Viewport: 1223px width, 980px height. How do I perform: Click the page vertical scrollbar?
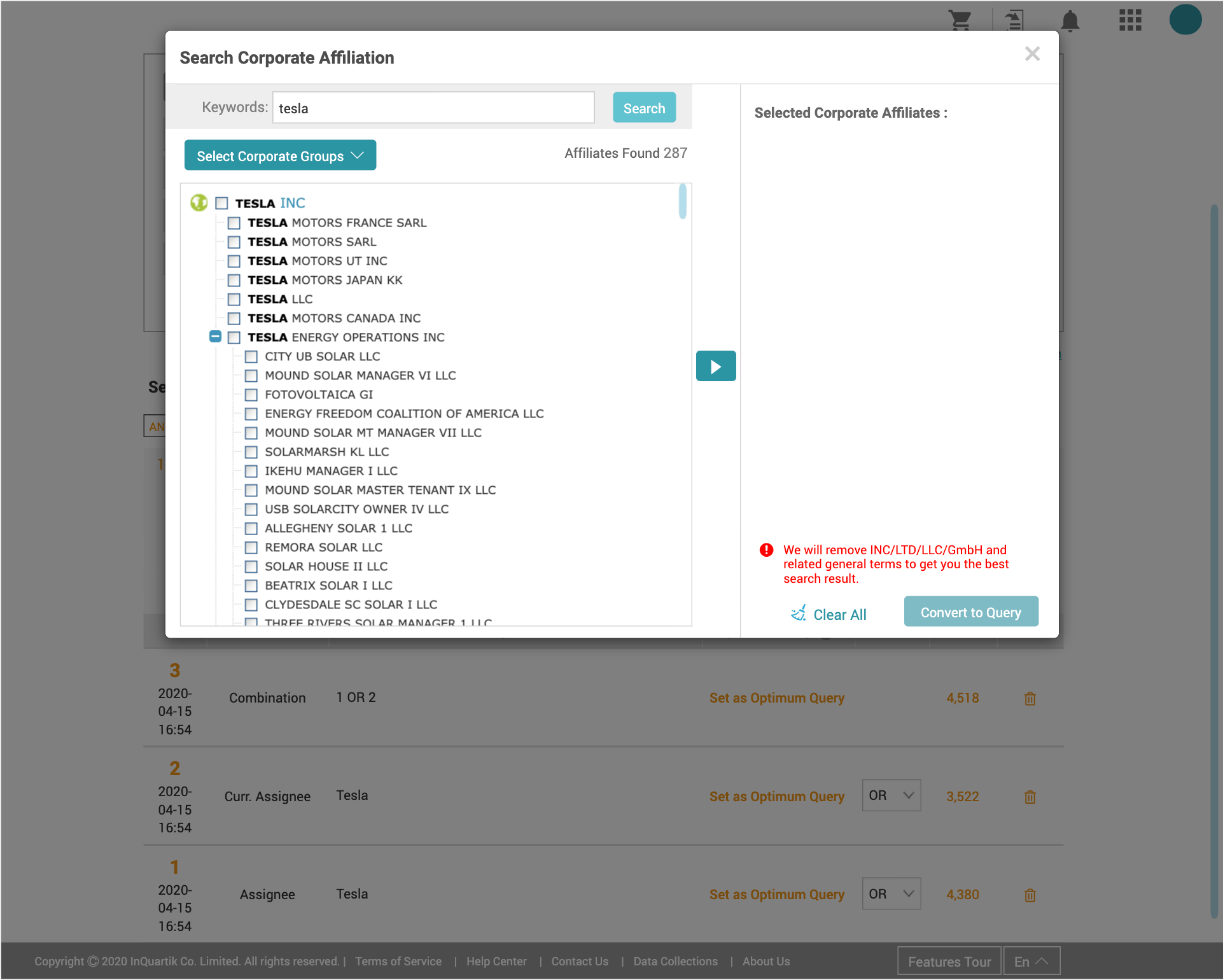[x=1214, y=560]
